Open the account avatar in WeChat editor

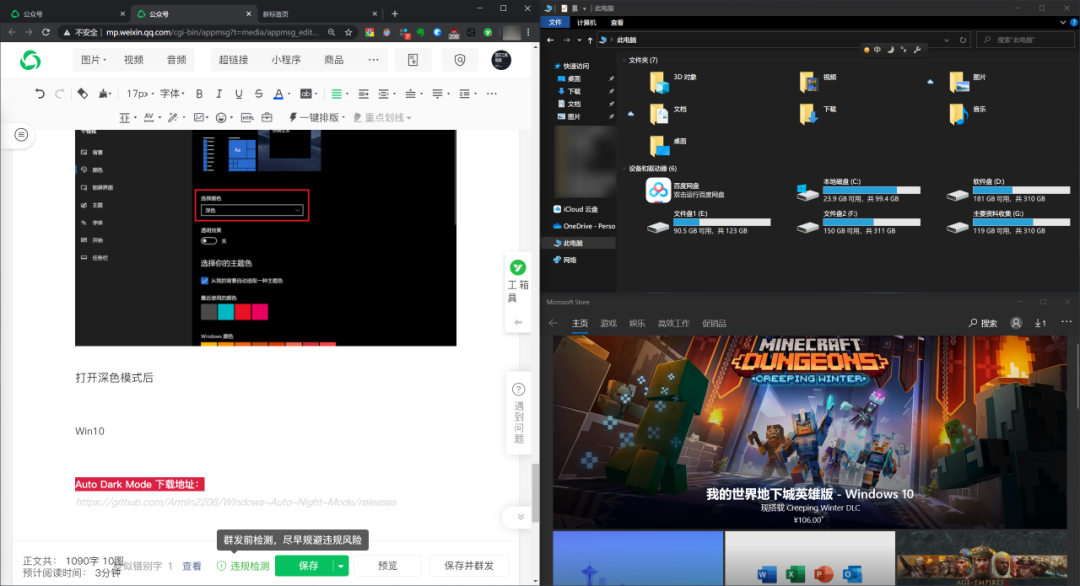(x=501, y=60)
